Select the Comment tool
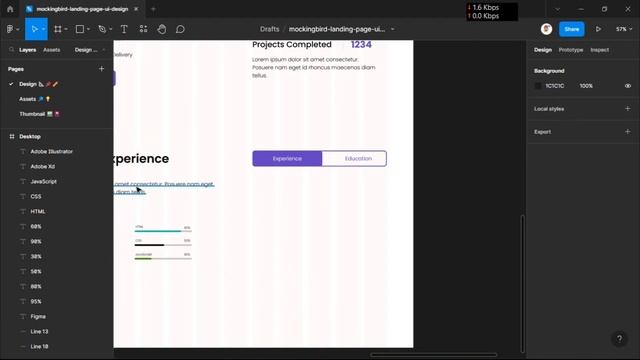Image resolution: width=640 pixels, height=360 pixels. click(180, 29)
